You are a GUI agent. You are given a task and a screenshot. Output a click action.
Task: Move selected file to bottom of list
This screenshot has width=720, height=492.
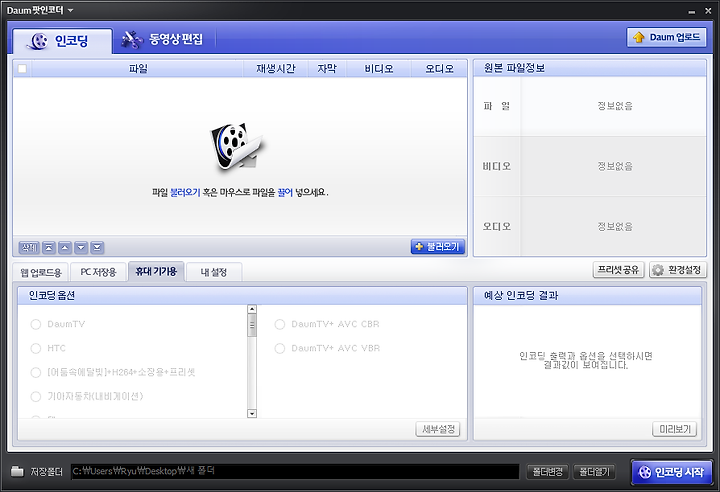pos(97,248)
